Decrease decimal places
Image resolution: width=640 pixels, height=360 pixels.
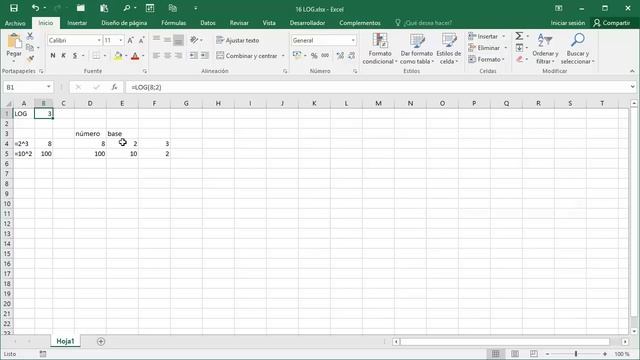(x=351, y=56)
